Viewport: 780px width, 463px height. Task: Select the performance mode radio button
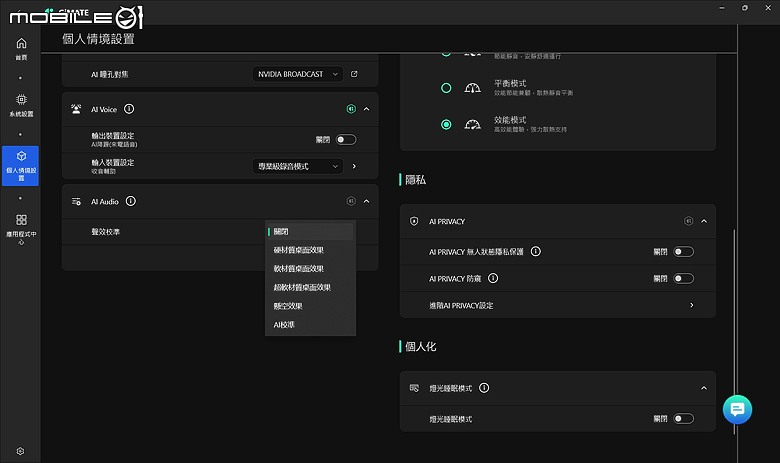446,124
